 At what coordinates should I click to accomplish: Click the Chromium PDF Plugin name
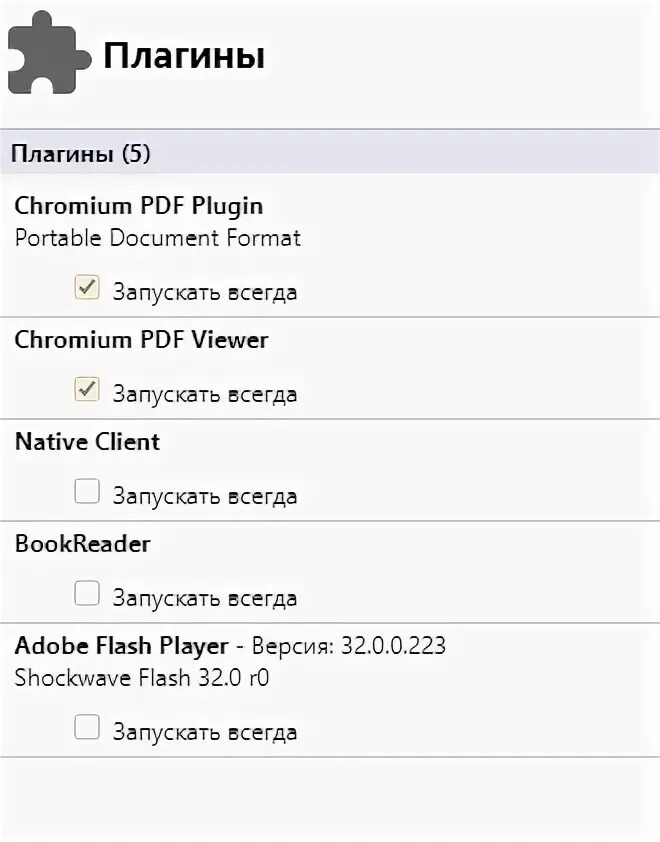coord(139,206)
